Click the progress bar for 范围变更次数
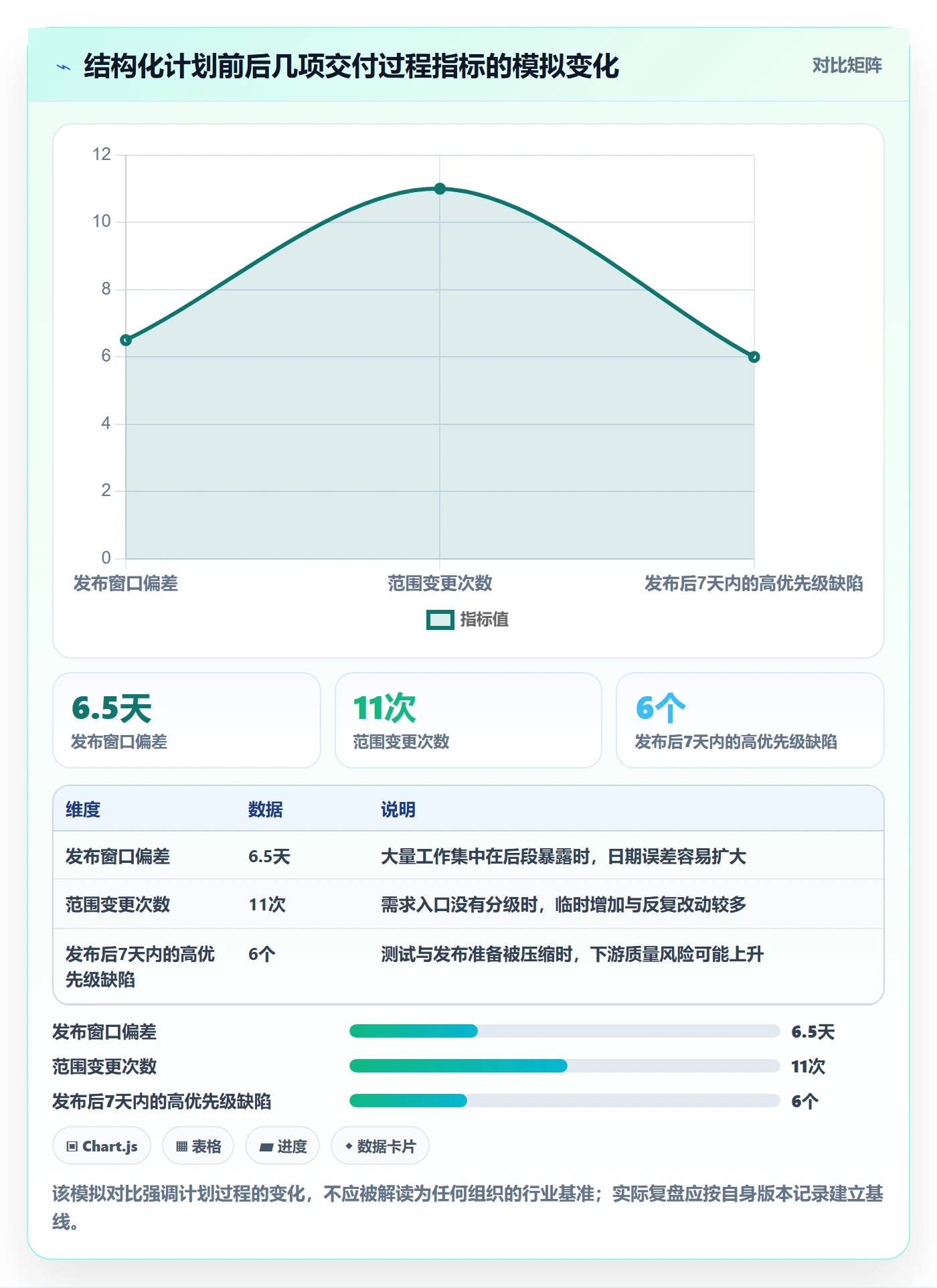Screen dimensions: 937x1288 point(565,1066)
